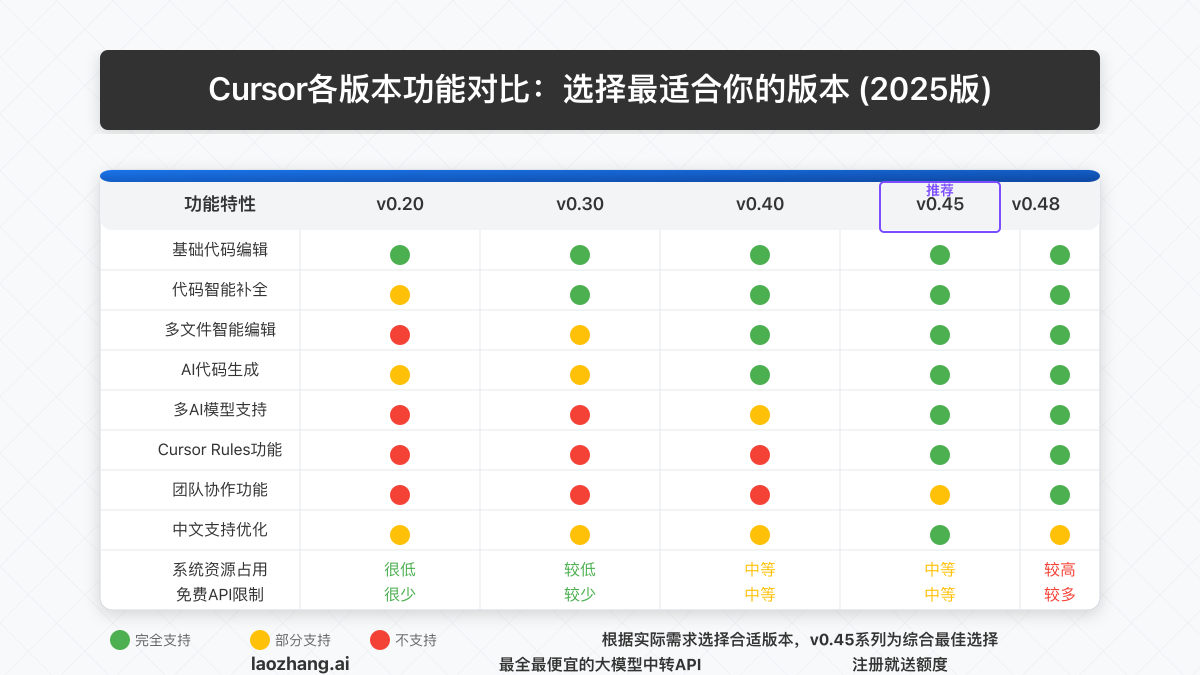
Task: Select the v0.40 column header
Action: tap(760, 204)
